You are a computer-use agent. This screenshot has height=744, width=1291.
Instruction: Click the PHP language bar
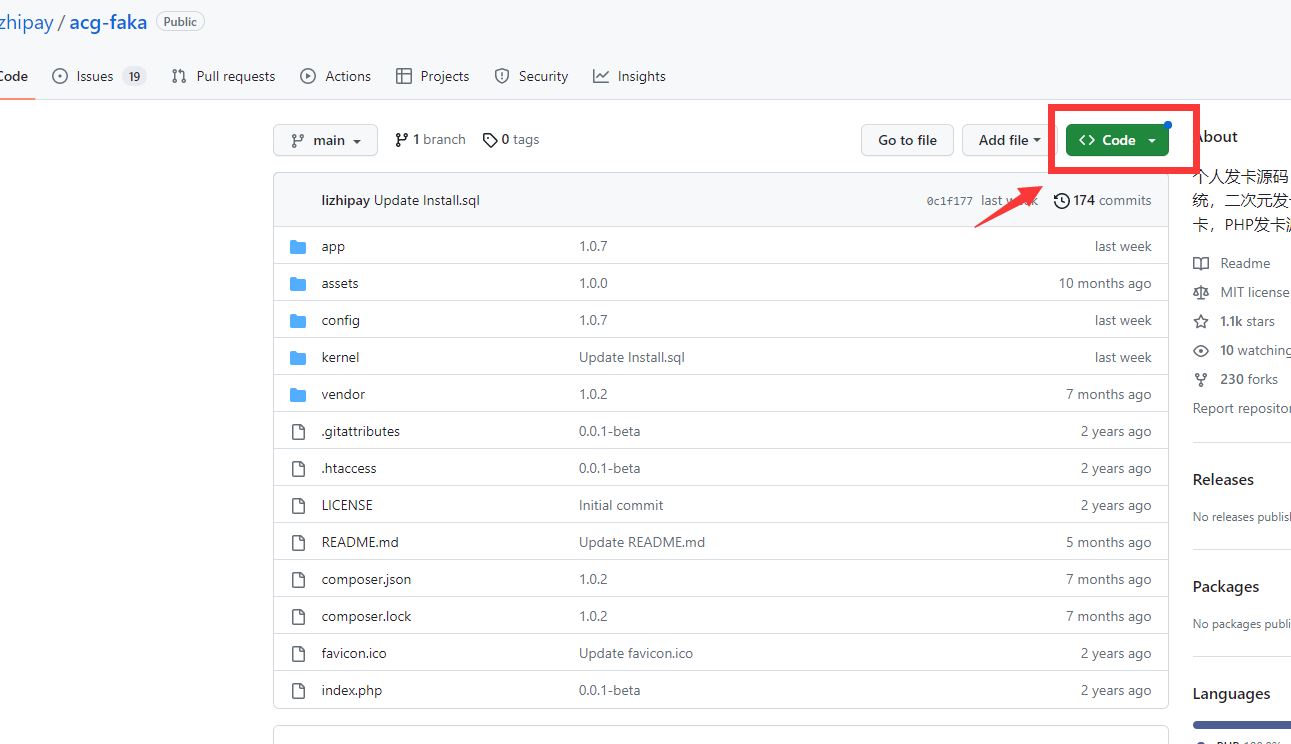(1242, 725)
